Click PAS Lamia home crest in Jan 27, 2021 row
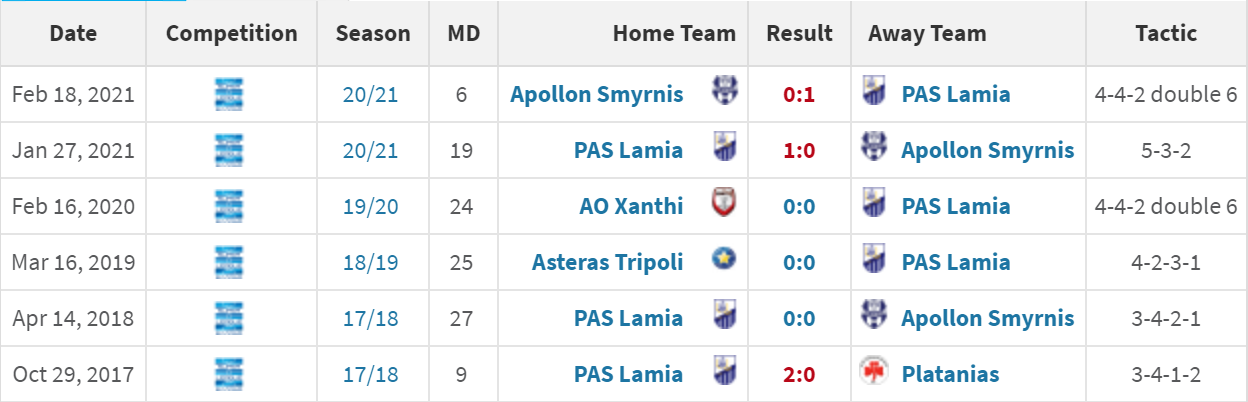Image resolution: width=1248 pixels, height=402 pixels. (723, 149)
